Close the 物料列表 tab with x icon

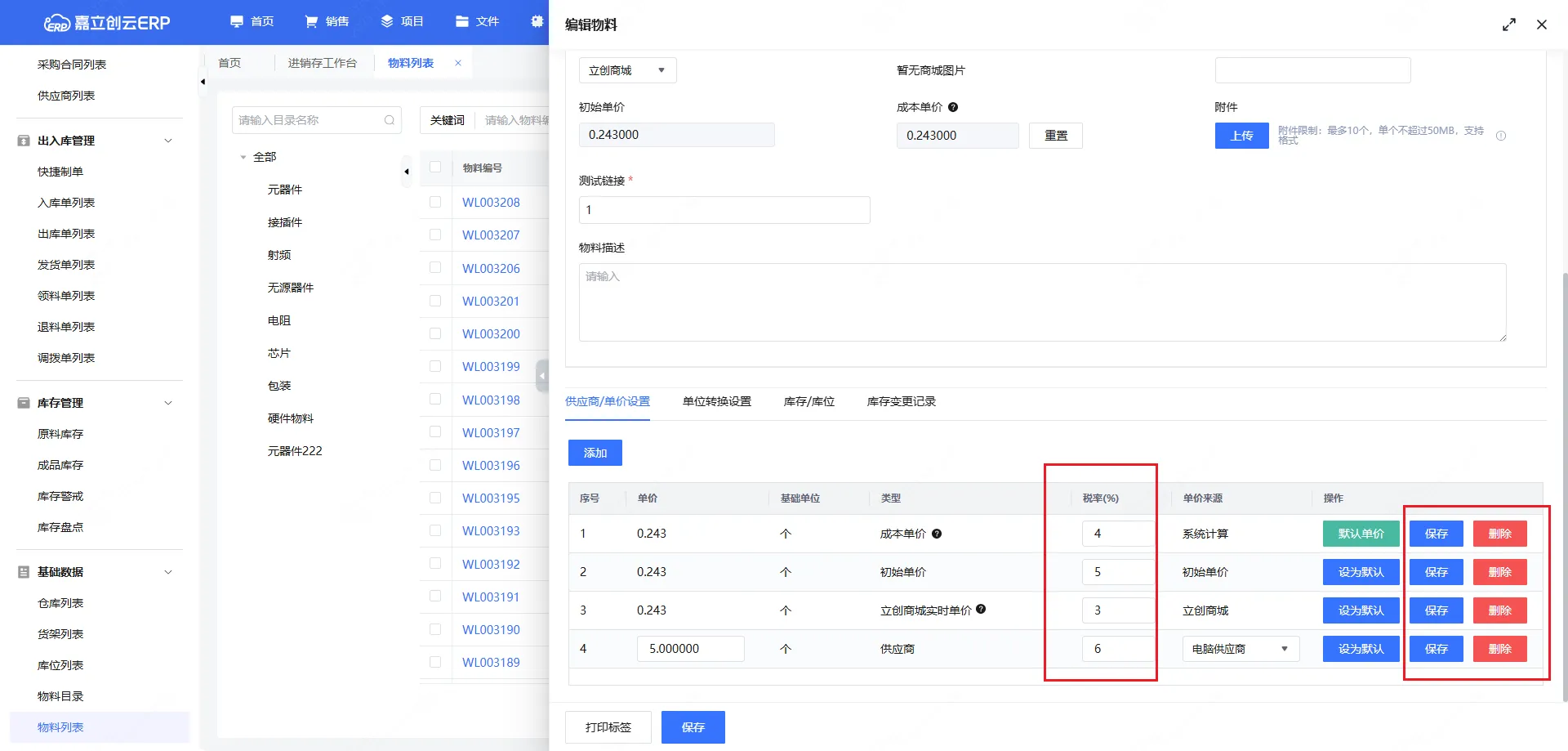click(x=458, y=63)
